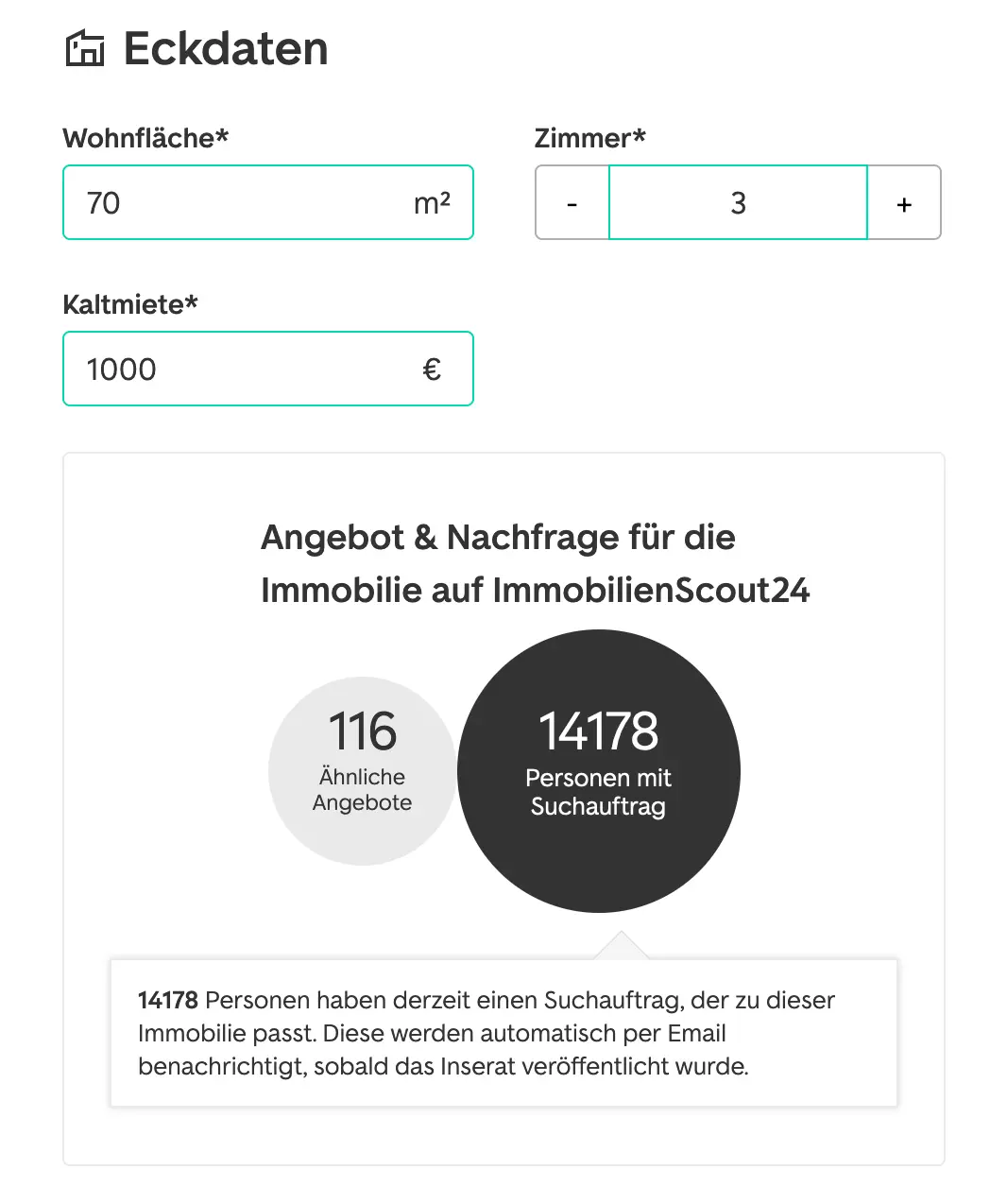Click the Angebot & Nachfrage heading
This screenshot has width=1007, height=1204.
[x=535, y=563]
